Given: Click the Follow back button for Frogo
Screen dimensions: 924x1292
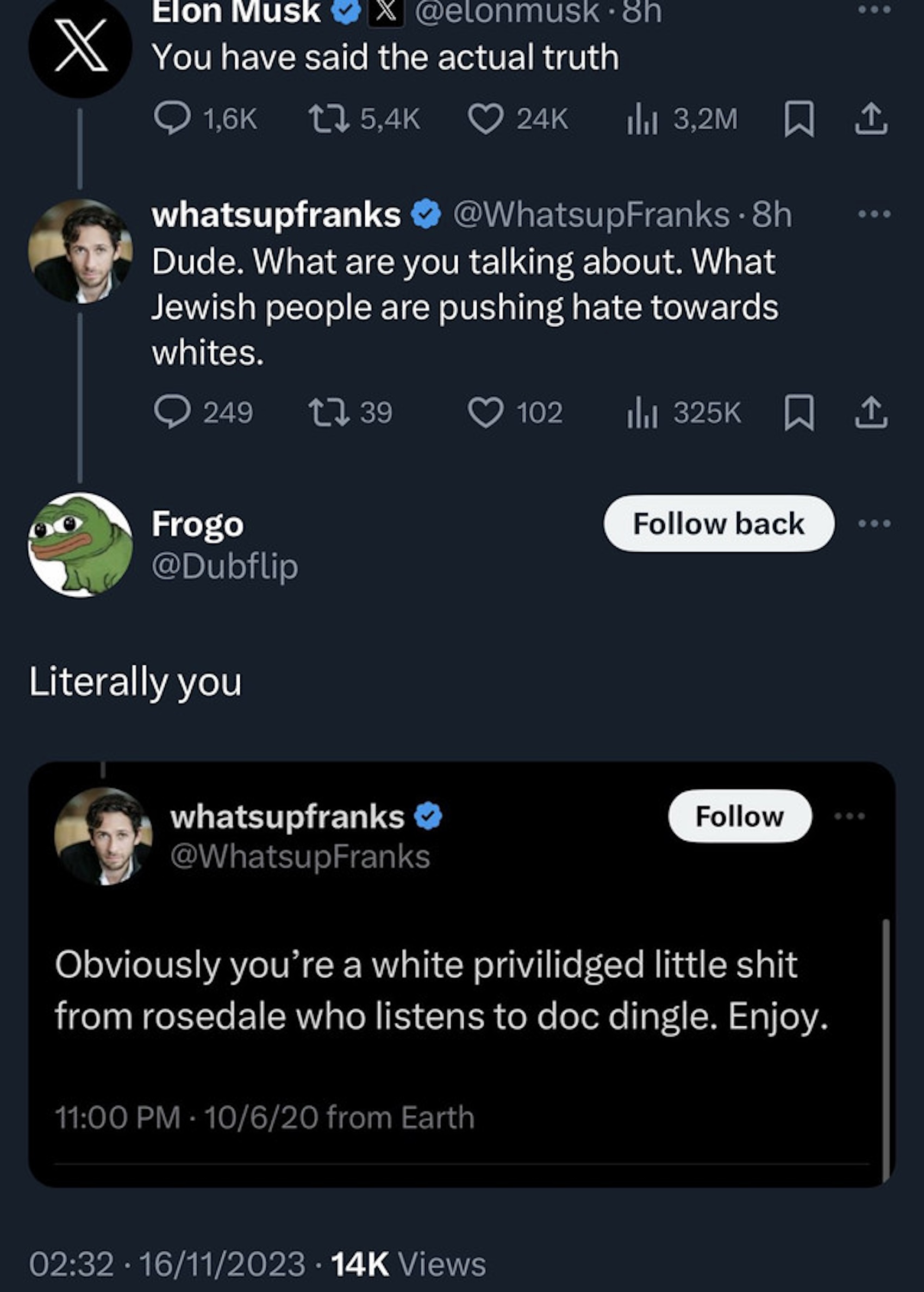Looking at the screenshot, I should point(719,523).
